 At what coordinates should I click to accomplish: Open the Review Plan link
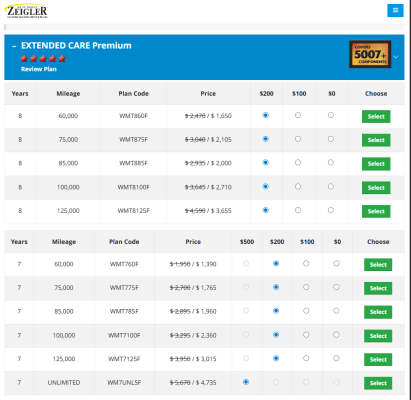click(39, 69)
